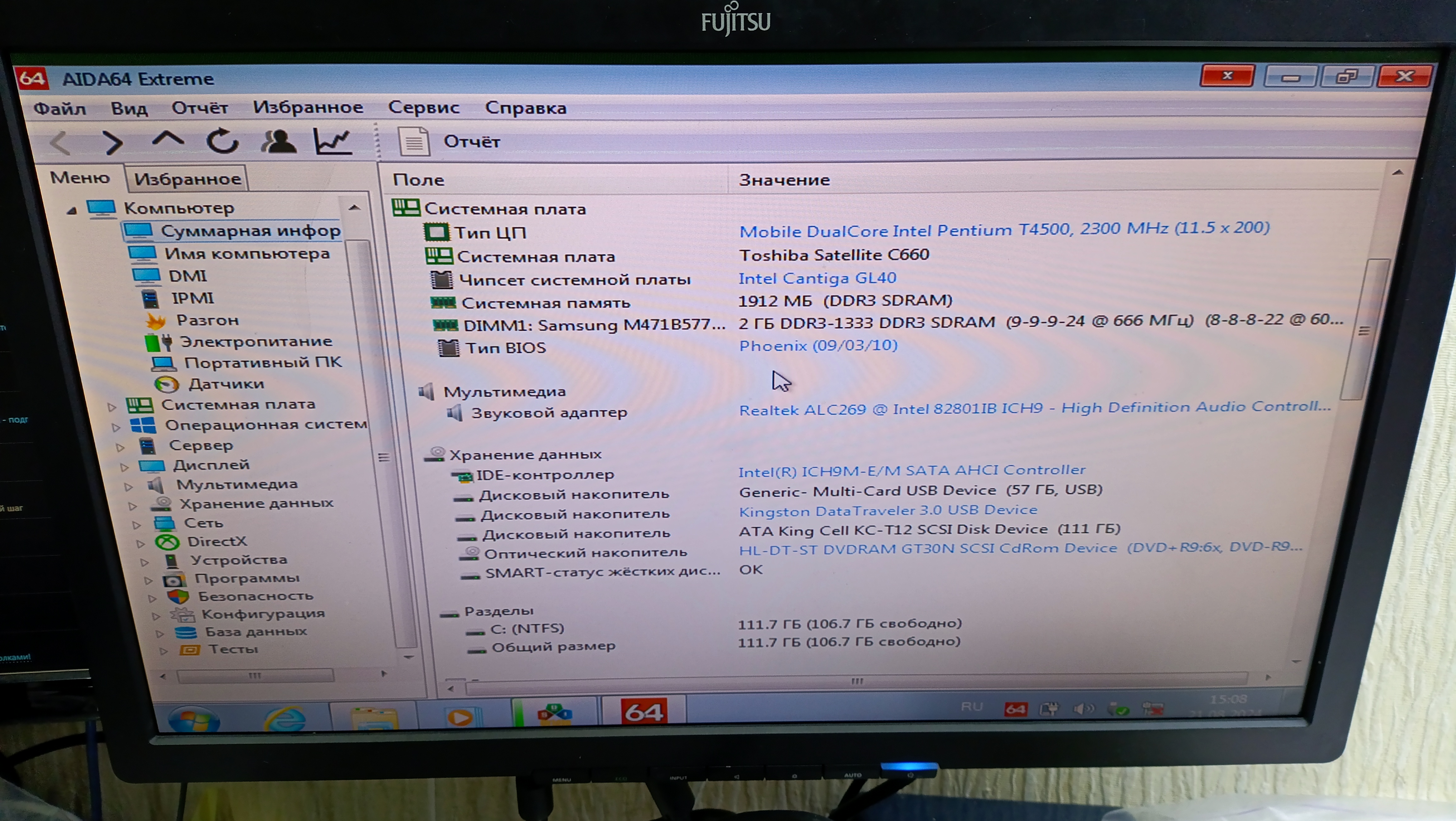Screen dimensions: 1456x821
Task: Click the Устройства tree icon
Action: 172,561
